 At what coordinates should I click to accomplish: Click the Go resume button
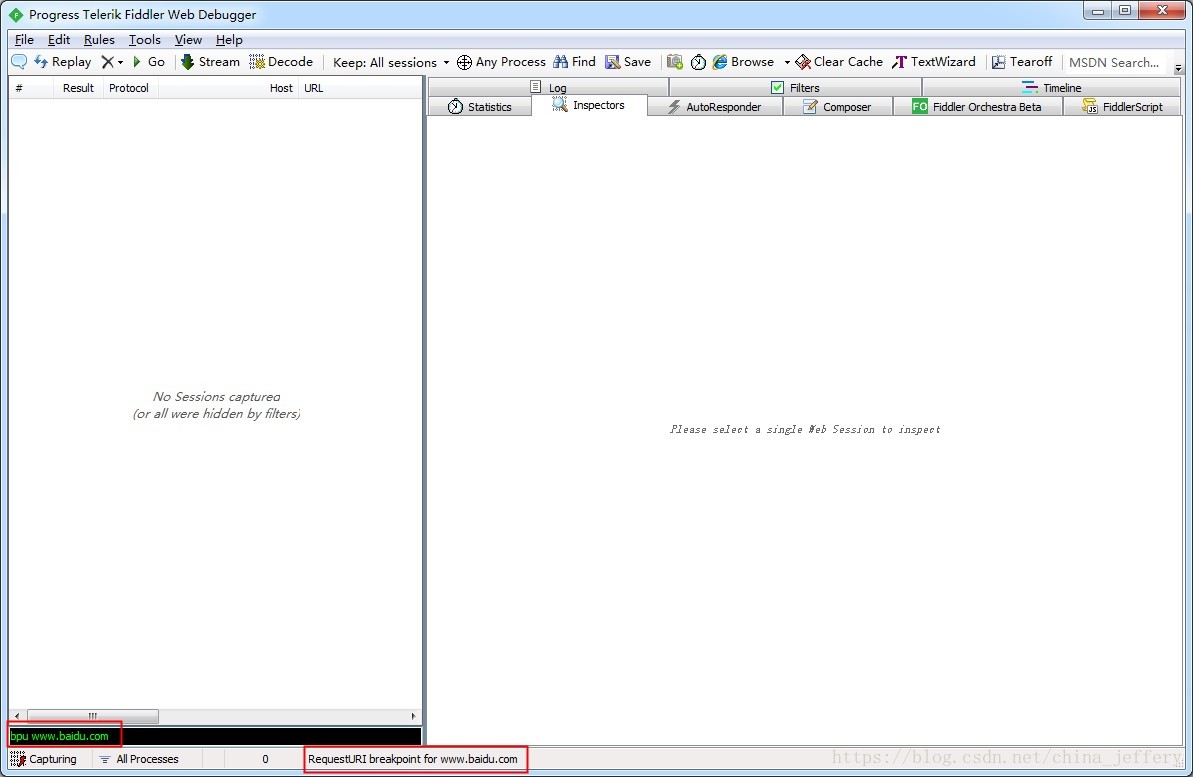[148, 62]
